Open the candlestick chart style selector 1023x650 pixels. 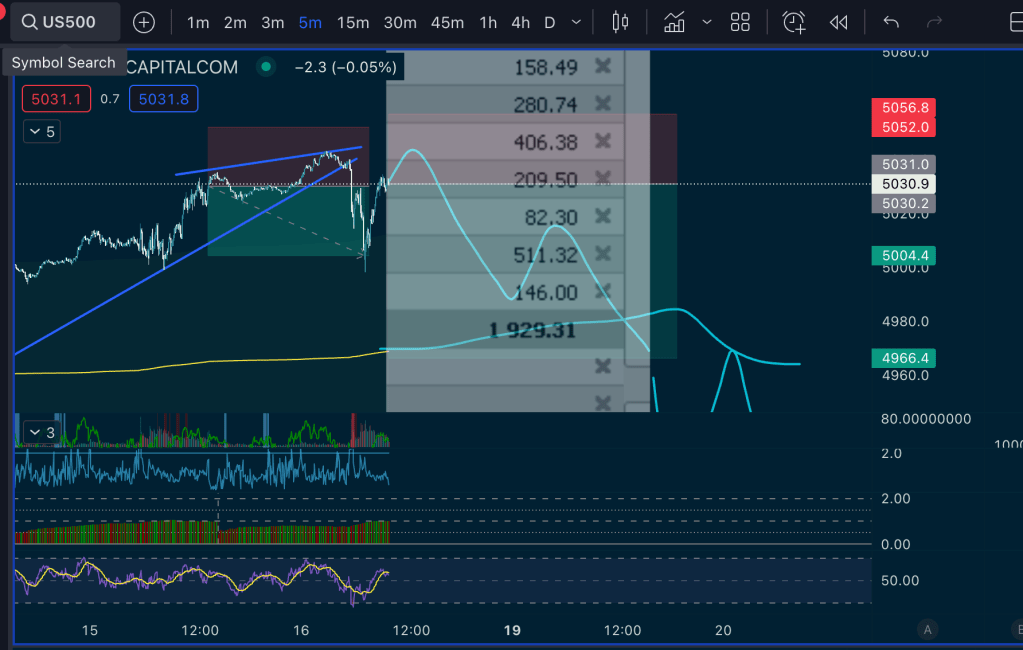pyautogui.click(x=620, y=22)
